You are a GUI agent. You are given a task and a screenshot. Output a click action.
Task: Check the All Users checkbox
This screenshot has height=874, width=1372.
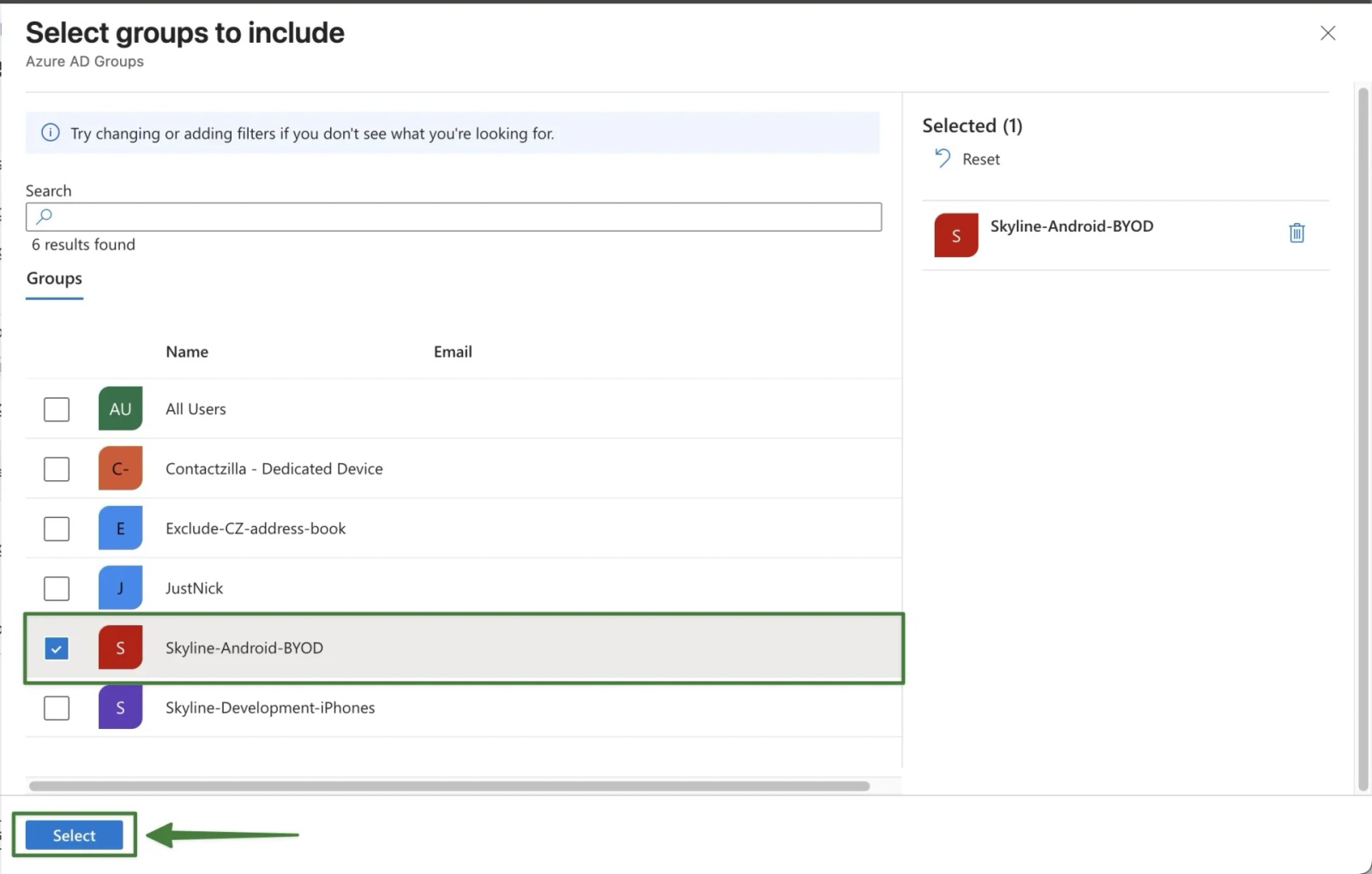tap(57, 409)
